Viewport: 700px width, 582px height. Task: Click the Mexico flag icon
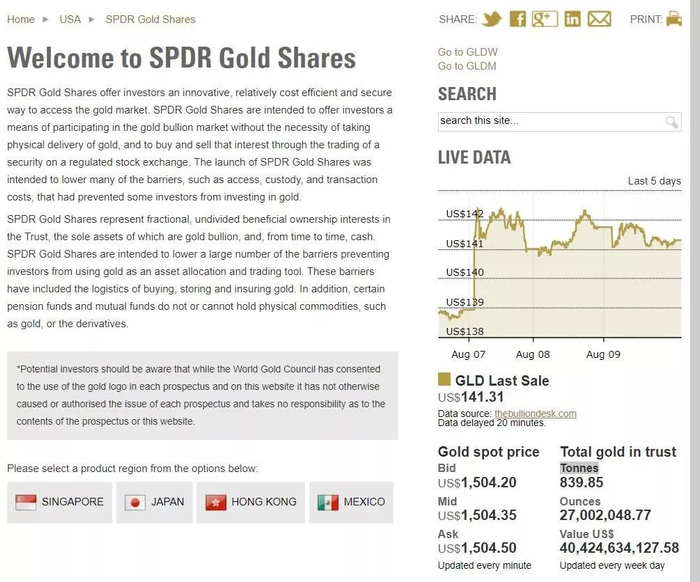point(327,502)
